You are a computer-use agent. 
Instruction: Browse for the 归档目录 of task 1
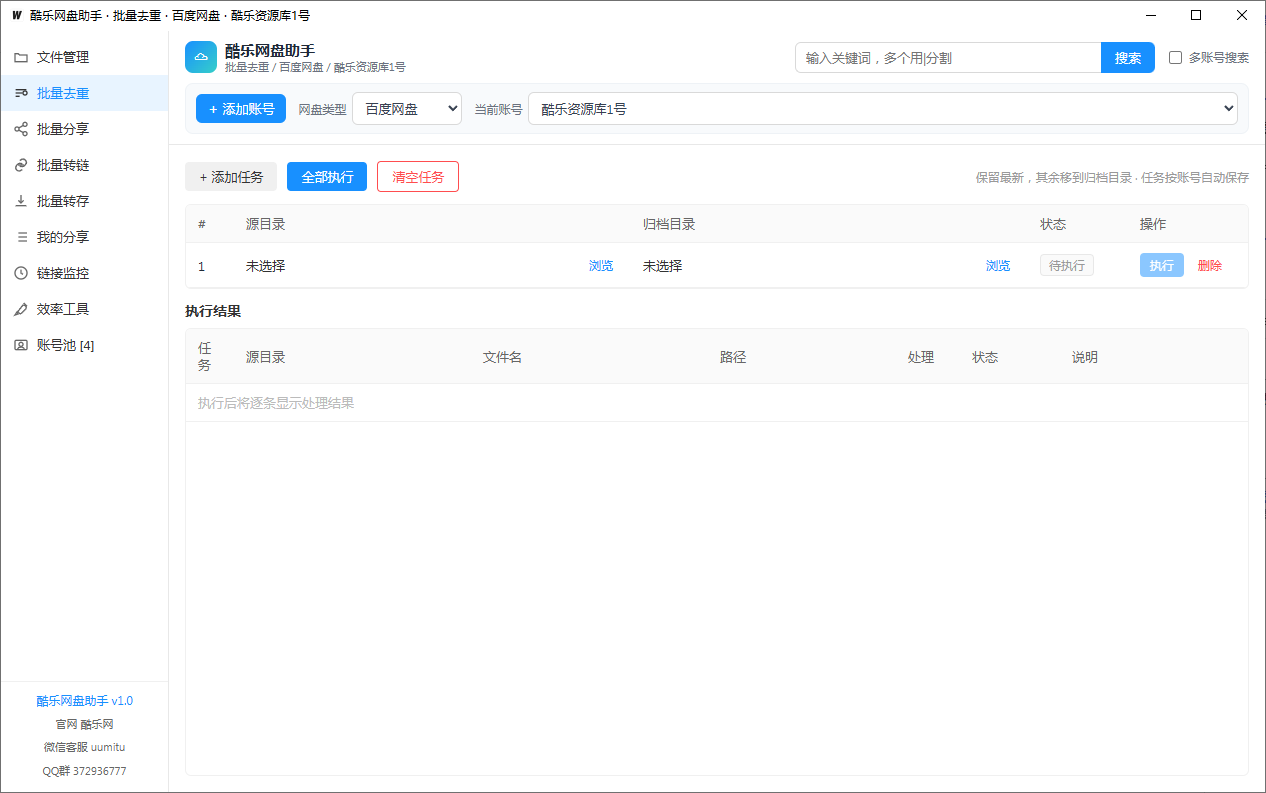(998, 266)
